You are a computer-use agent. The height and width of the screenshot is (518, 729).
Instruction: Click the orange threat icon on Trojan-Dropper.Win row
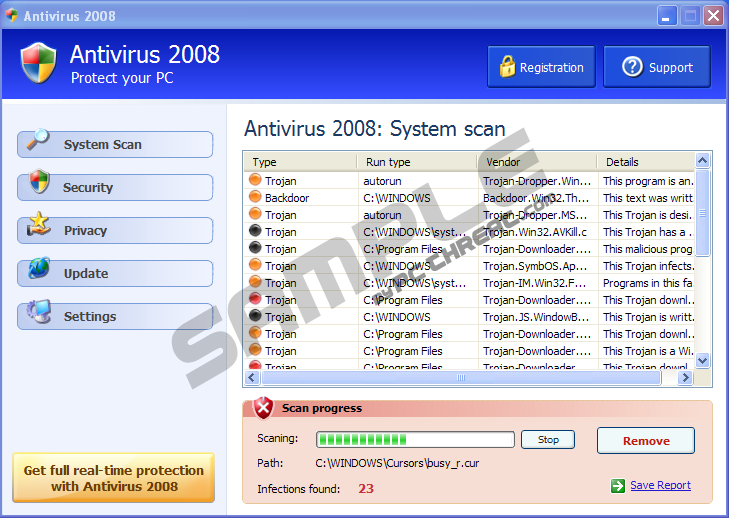(x=255, y=179)
